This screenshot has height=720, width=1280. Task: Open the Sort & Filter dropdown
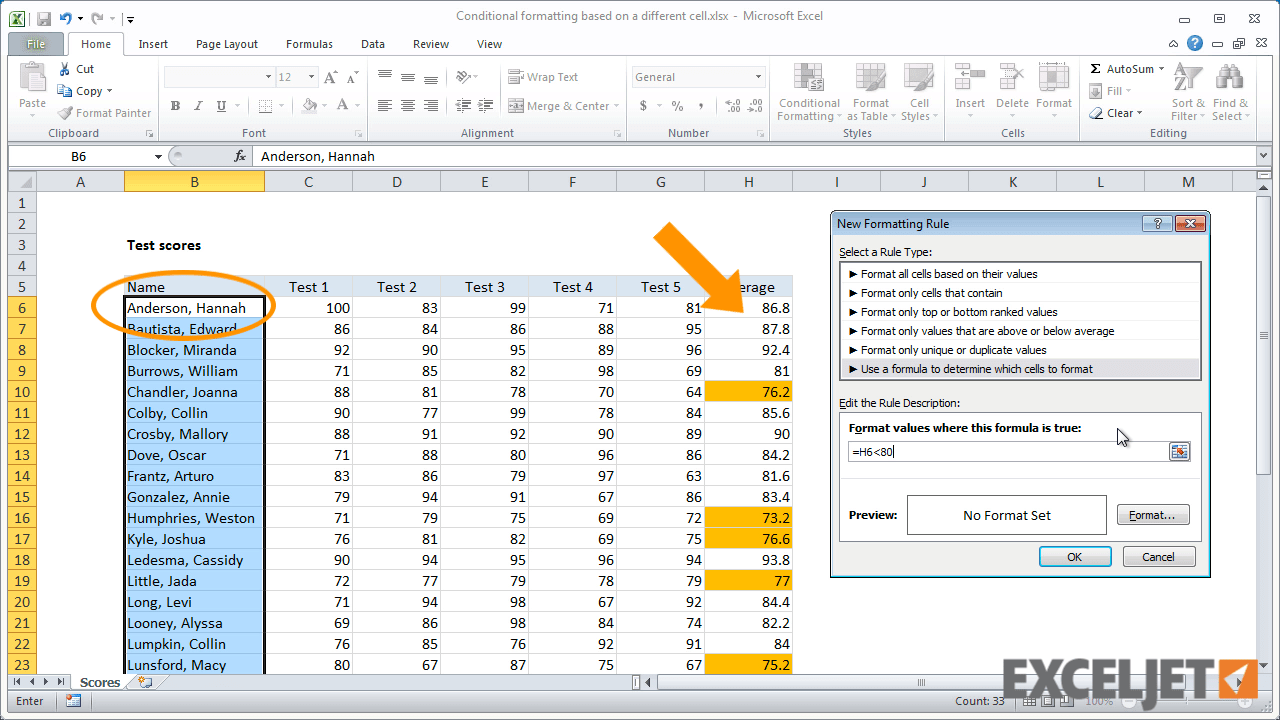tap(1186, 92)
